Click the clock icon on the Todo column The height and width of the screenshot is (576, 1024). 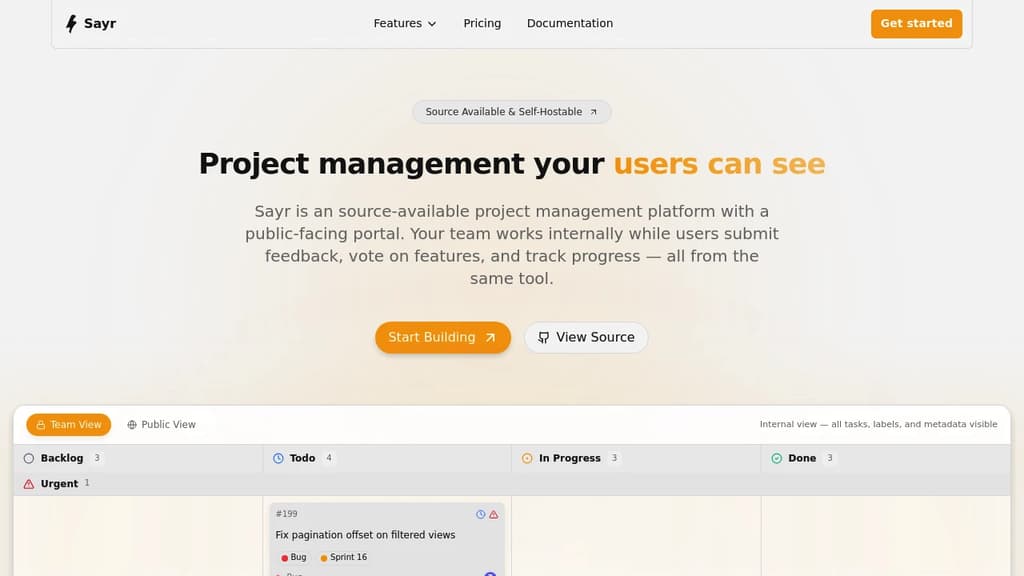pyautogui.click(x=277, y=457)
